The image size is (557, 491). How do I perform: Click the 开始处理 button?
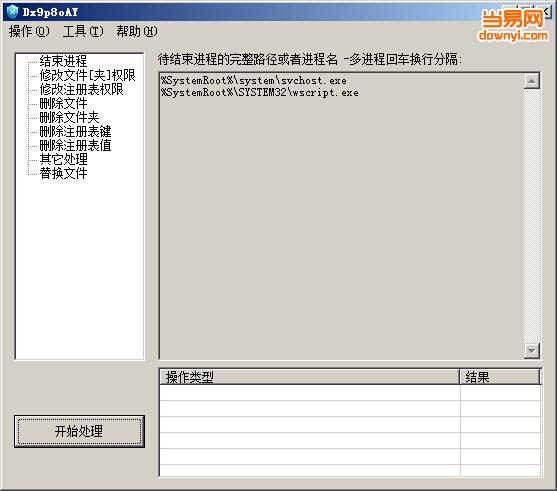tap(79, 431)
